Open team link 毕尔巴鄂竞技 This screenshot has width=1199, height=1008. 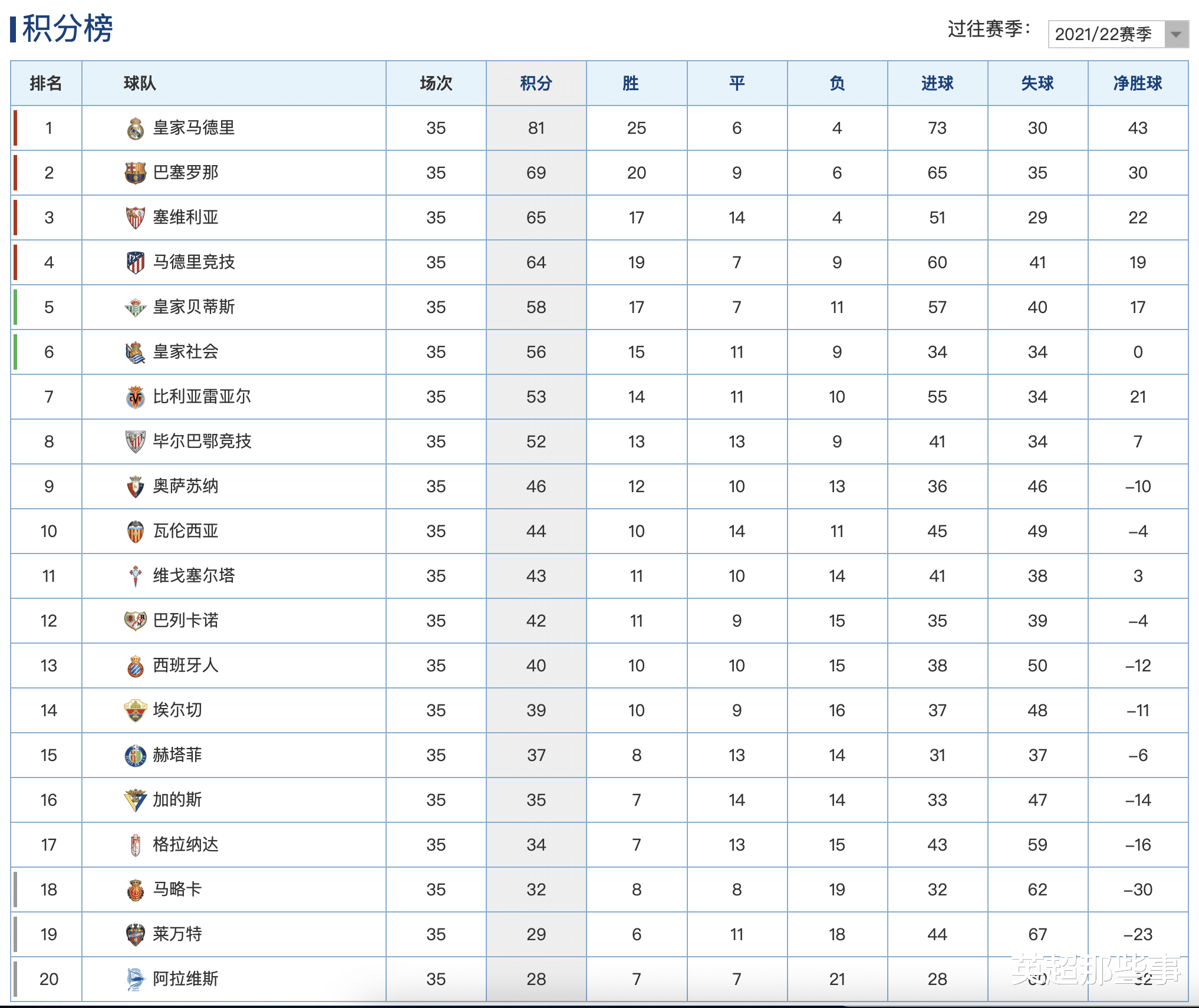coord(202,442)
